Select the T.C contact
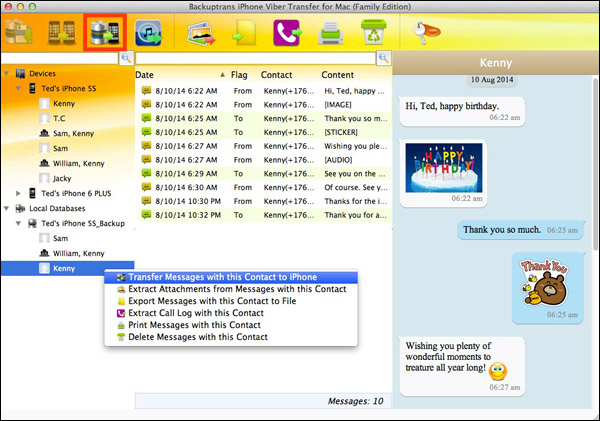 pos(59,118)
